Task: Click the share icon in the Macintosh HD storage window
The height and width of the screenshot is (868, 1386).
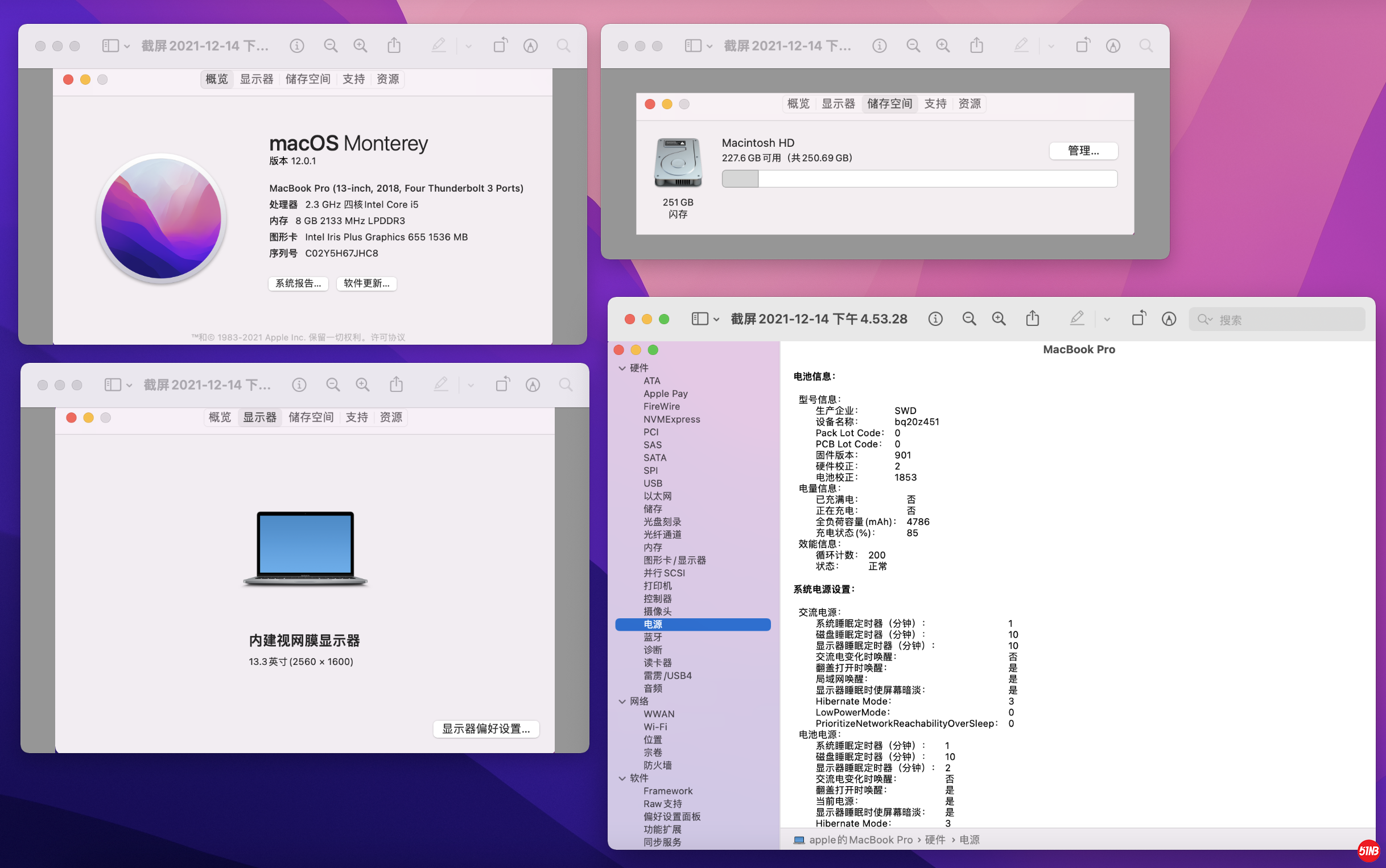Action: coord(977,46)
